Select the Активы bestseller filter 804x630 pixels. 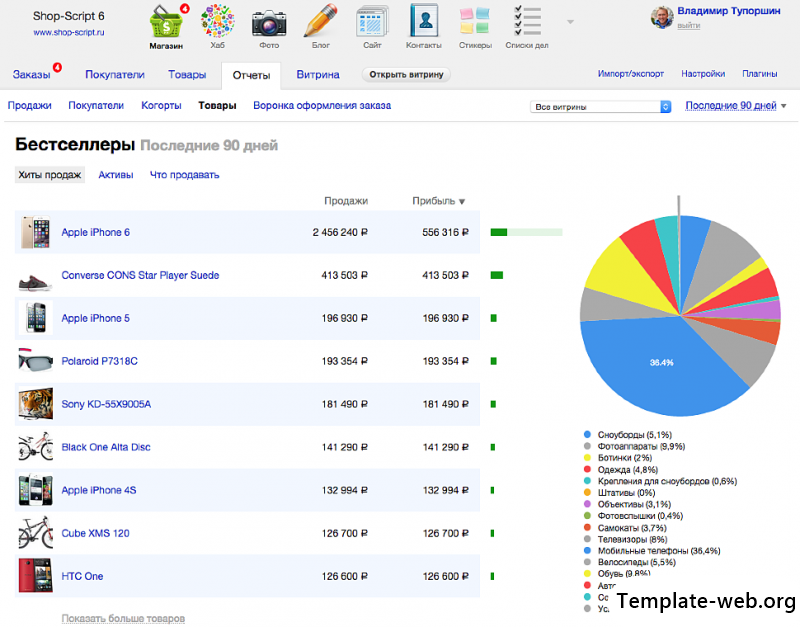[116, 175]
